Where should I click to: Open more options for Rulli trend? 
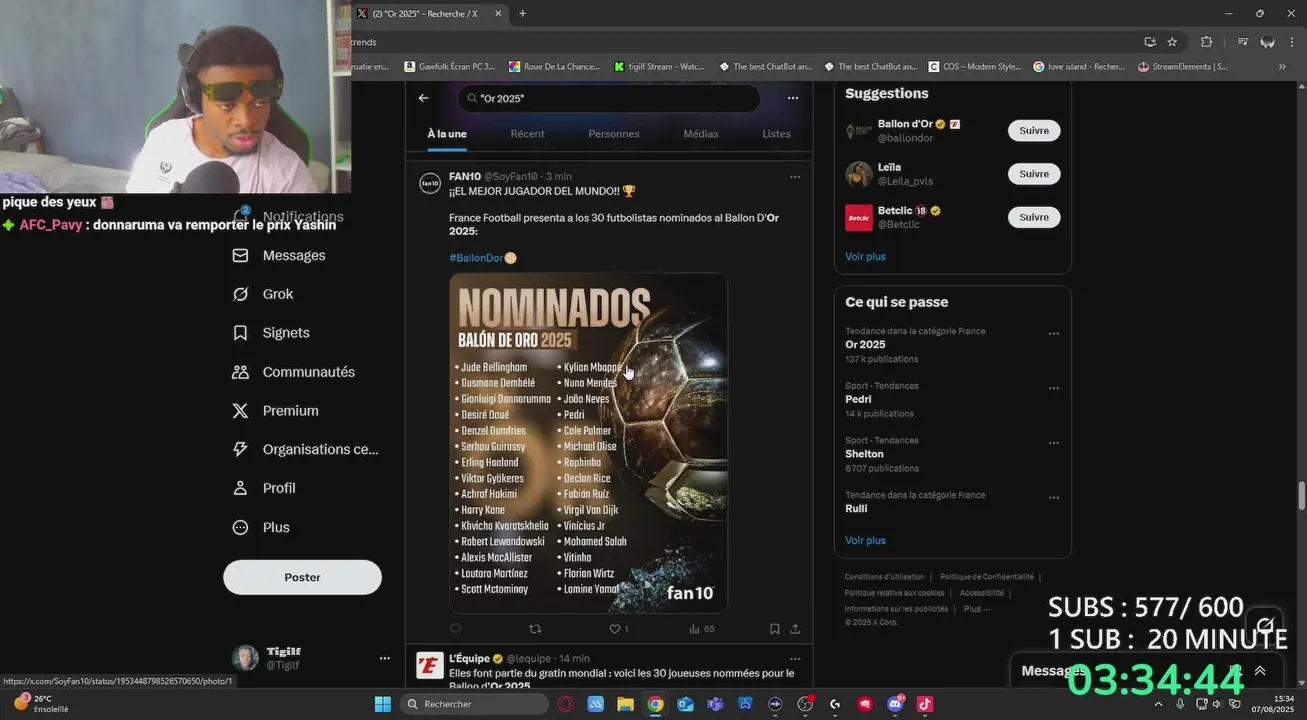pyautogui.click(x=1053, y=498)
